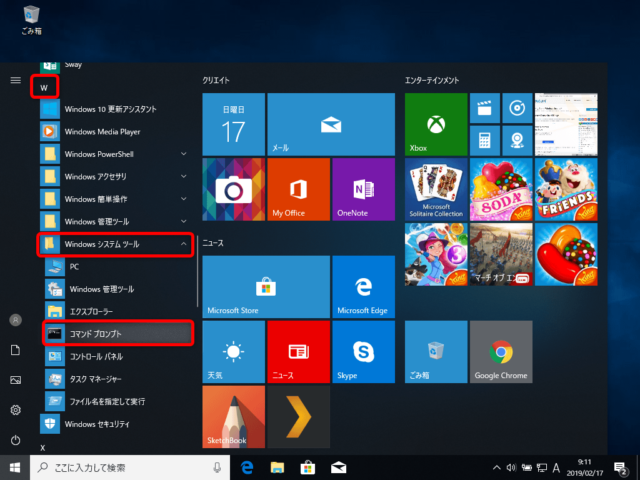This screenshot has height=480, width=640.
Task: Click the Windows Start button
Action: [15, 468]
